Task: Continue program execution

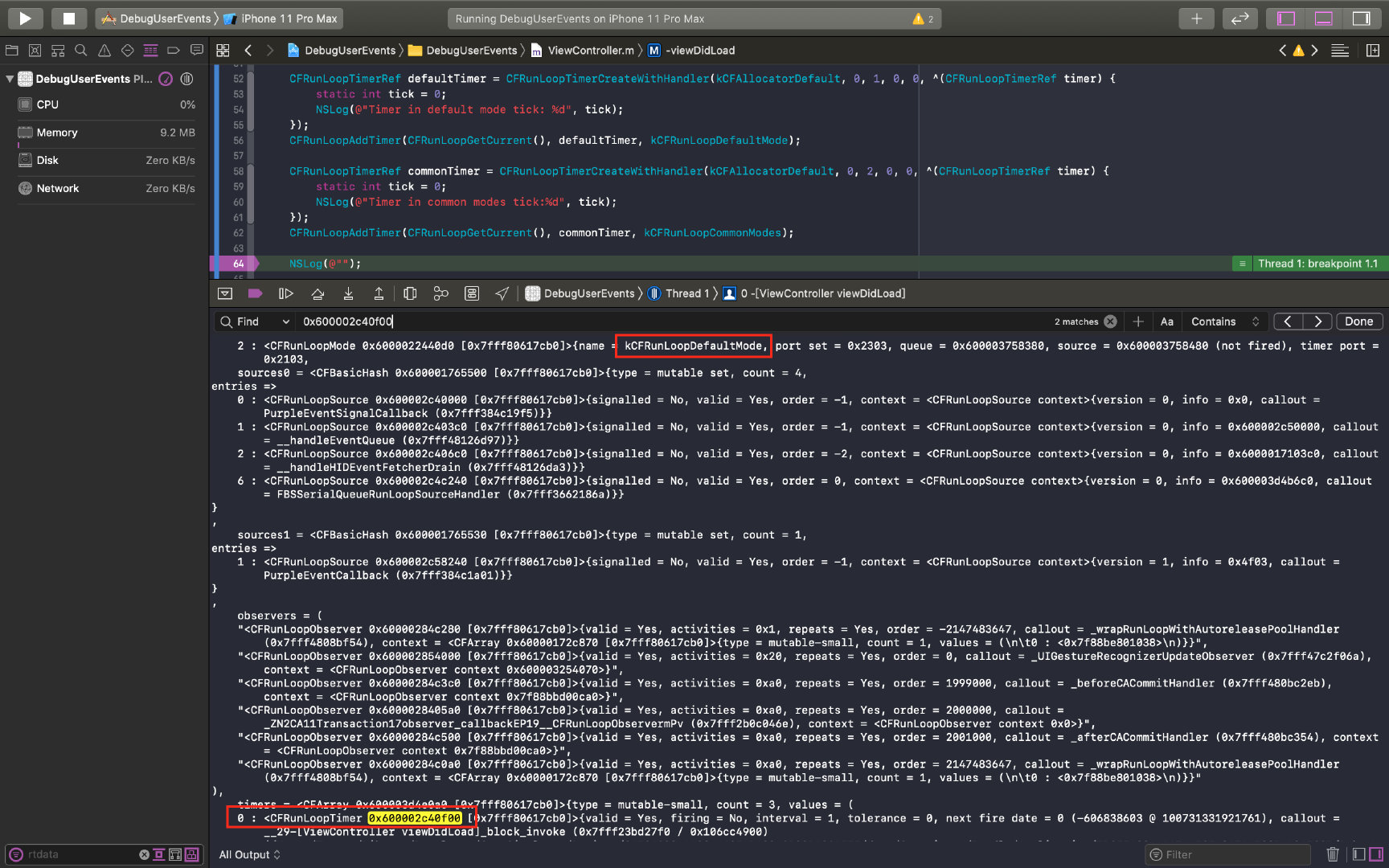Action: (285, 293)
